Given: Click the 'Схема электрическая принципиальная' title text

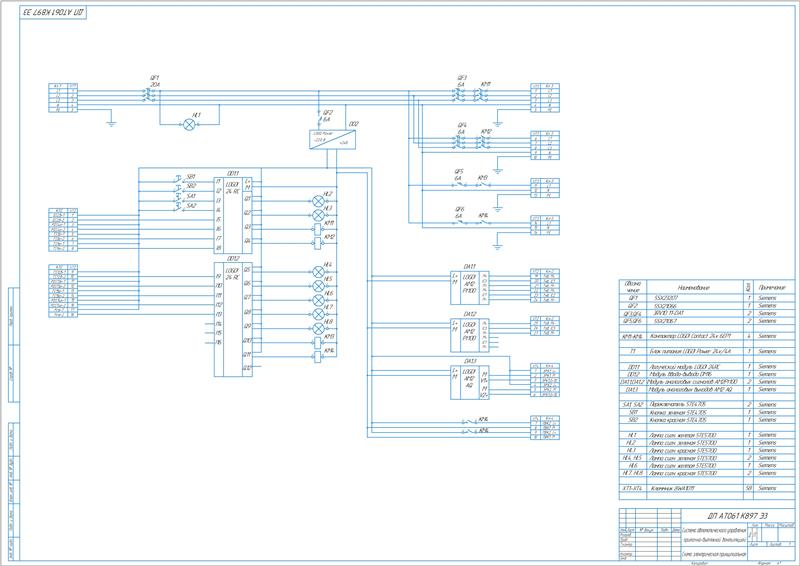Looking at the screenshot, I should coord(714,554).
